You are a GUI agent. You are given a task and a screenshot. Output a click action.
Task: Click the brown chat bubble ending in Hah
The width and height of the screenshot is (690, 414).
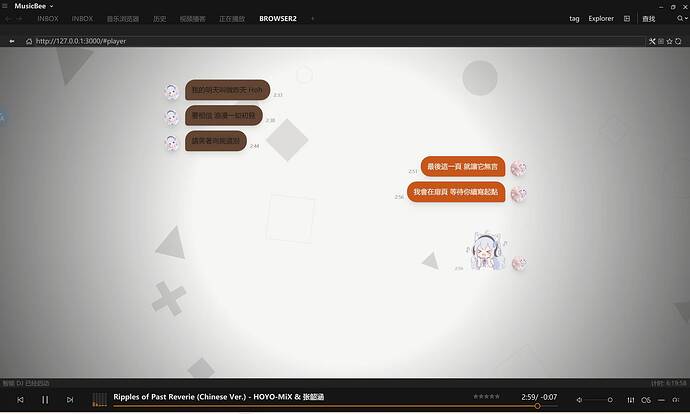pyautogui.click(x=228, y=90)
